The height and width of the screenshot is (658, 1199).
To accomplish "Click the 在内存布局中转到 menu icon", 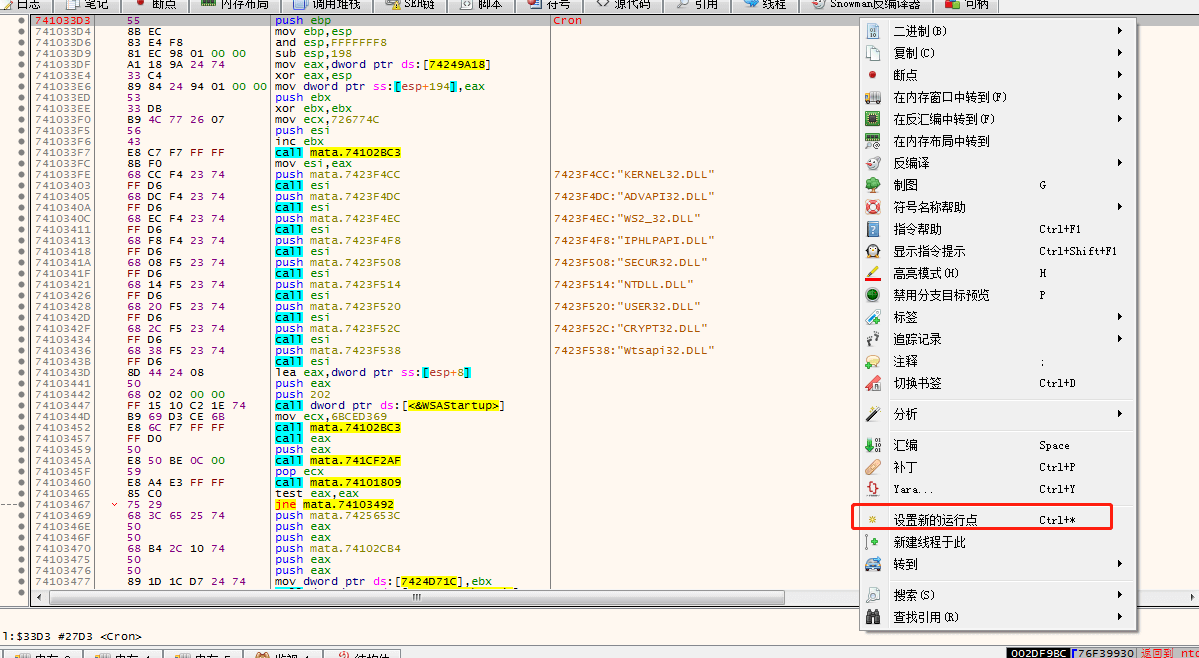I will point(872,141).
